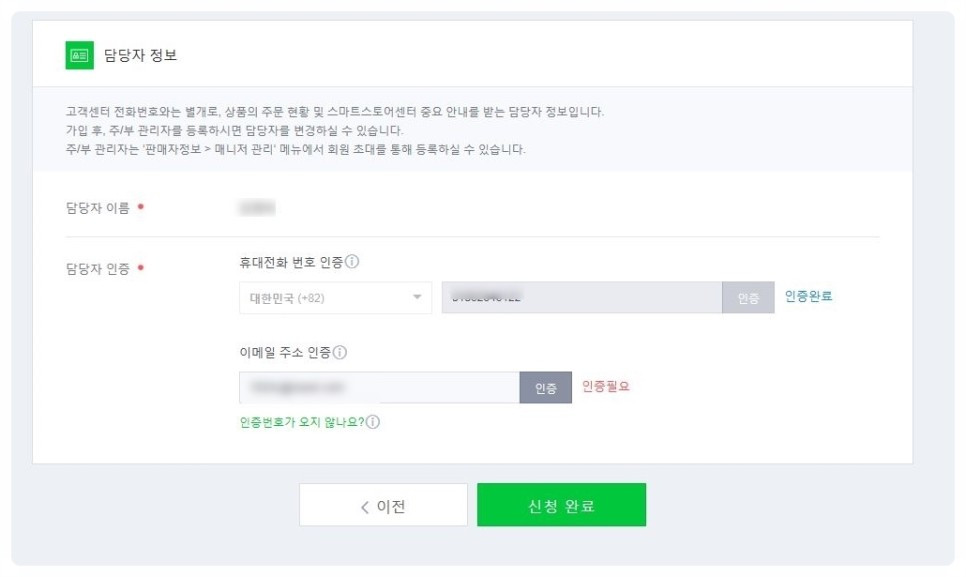The image size is (966, 577).
Task: Click the red 인증필요 status text
Action: click(606, 386)
